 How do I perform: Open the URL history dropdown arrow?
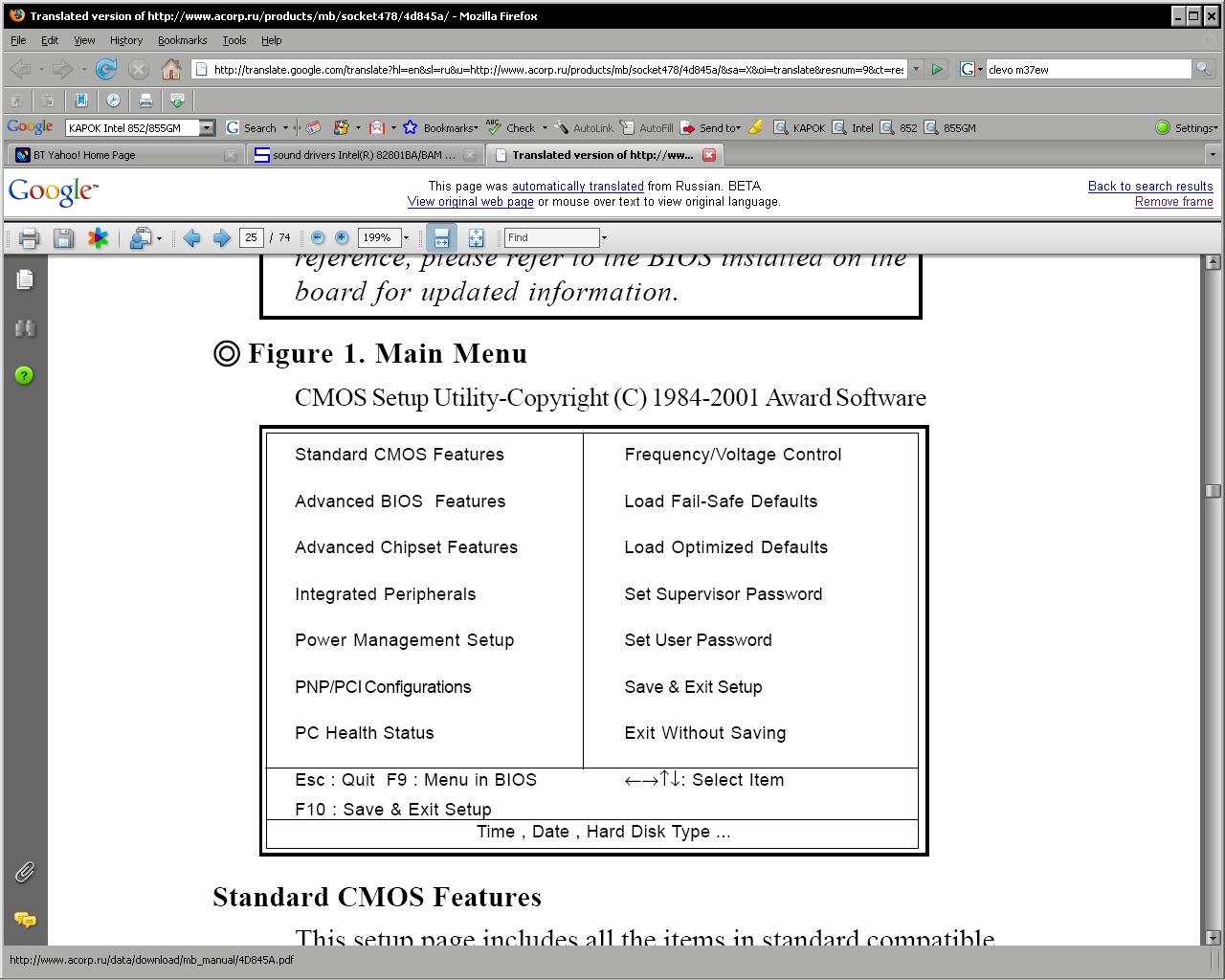[x=916, y=69]
